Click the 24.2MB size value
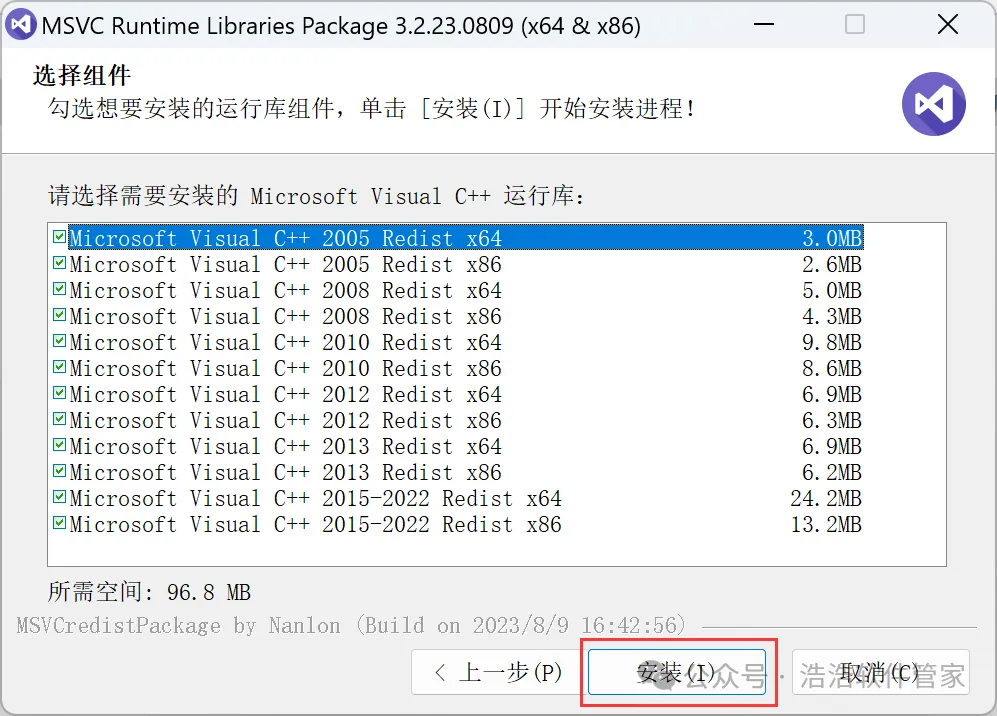This screenshot has height=716, width=997. [826, 499]
